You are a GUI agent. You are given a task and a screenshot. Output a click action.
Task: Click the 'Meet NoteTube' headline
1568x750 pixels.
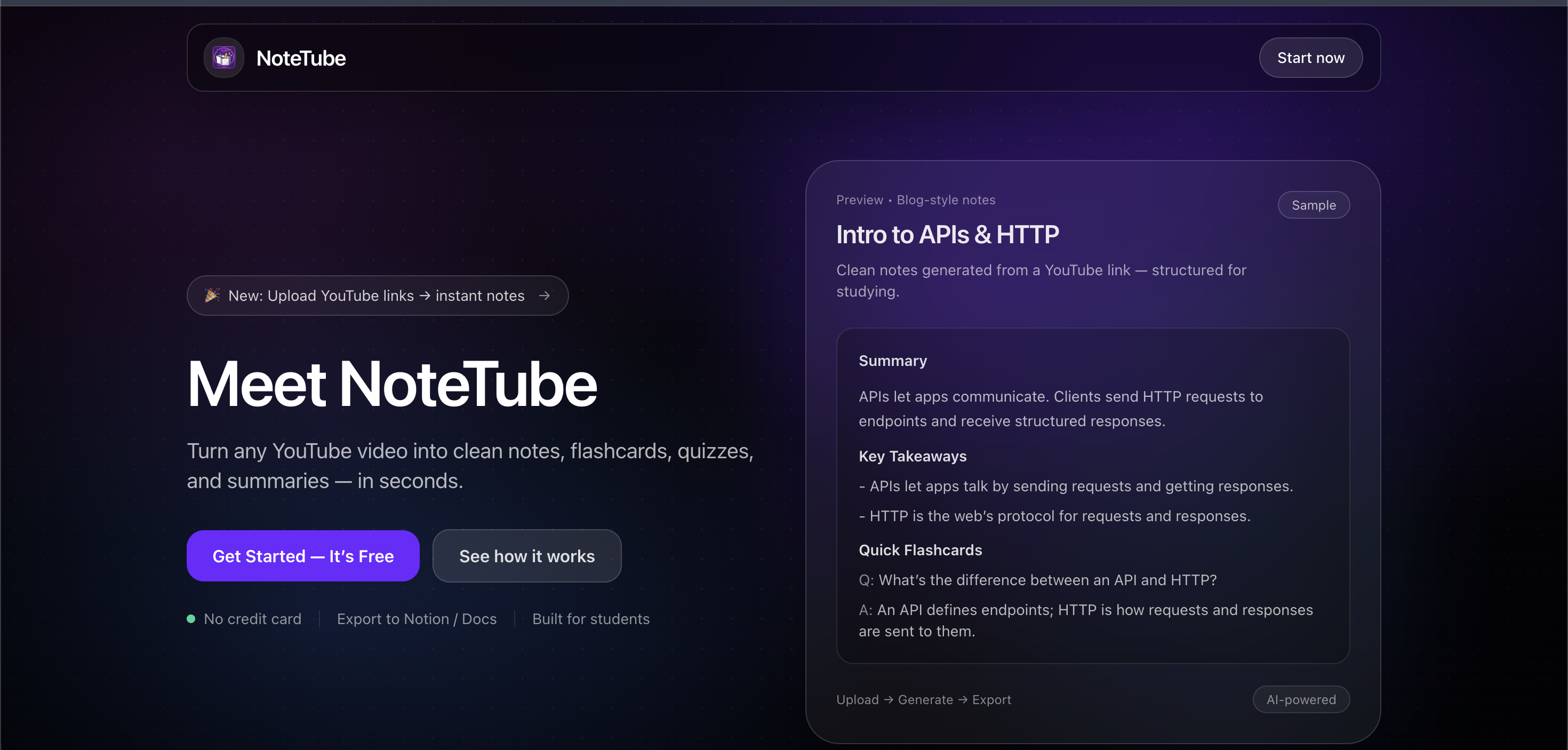(x=392, y=384)
